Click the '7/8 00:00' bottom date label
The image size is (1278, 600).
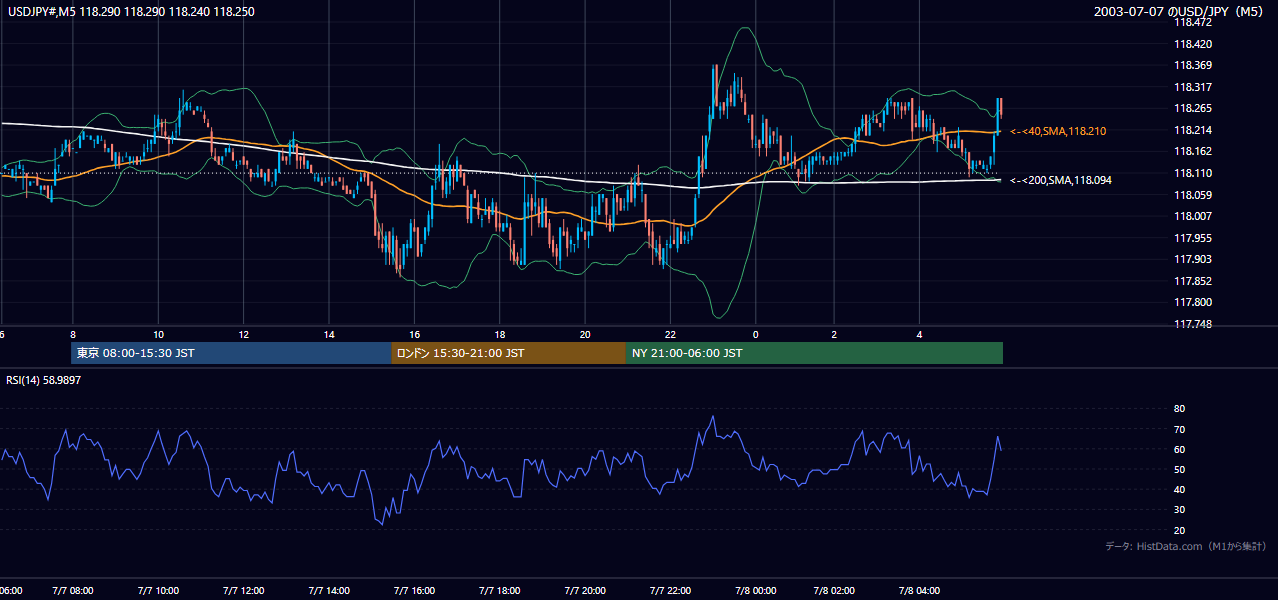coord(756,591)
